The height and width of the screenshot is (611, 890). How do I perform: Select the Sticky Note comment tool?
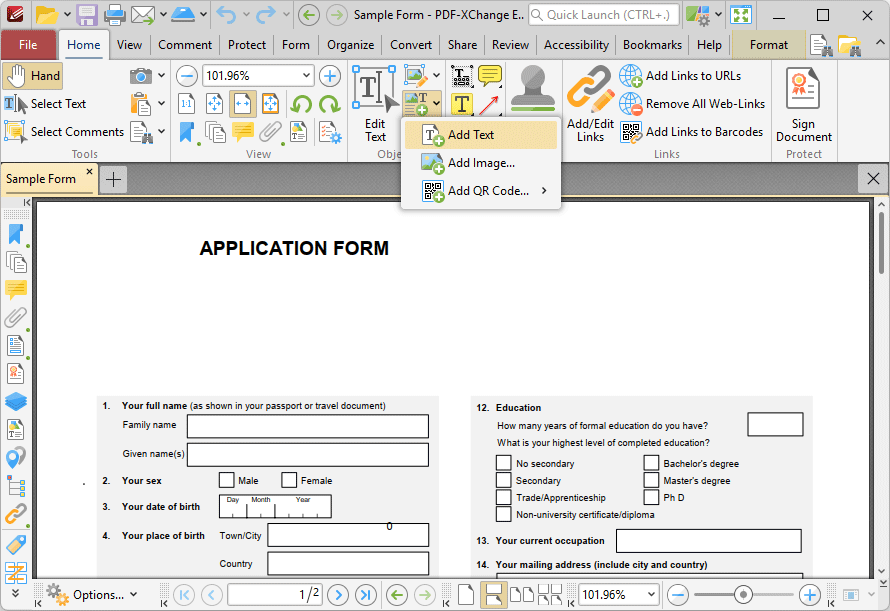click(489, 76)
